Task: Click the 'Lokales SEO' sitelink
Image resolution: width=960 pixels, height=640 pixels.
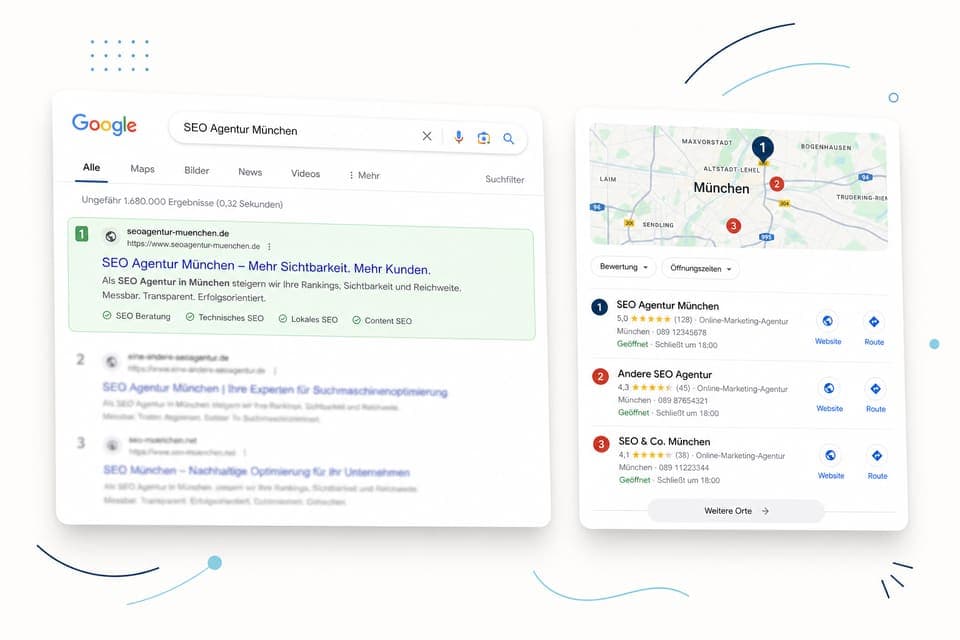Action: (x=308, y=319)
